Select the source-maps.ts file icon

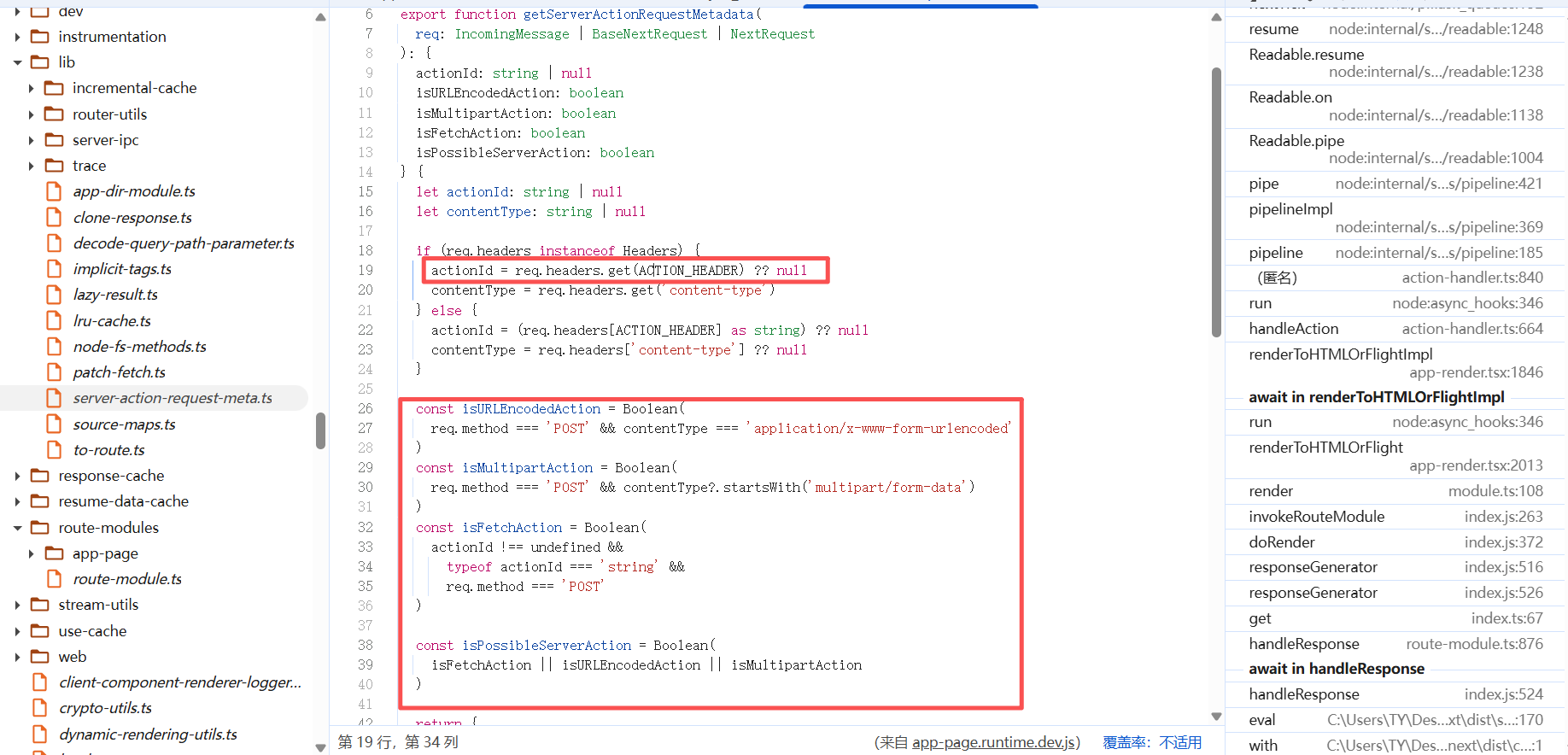[54, 424]
